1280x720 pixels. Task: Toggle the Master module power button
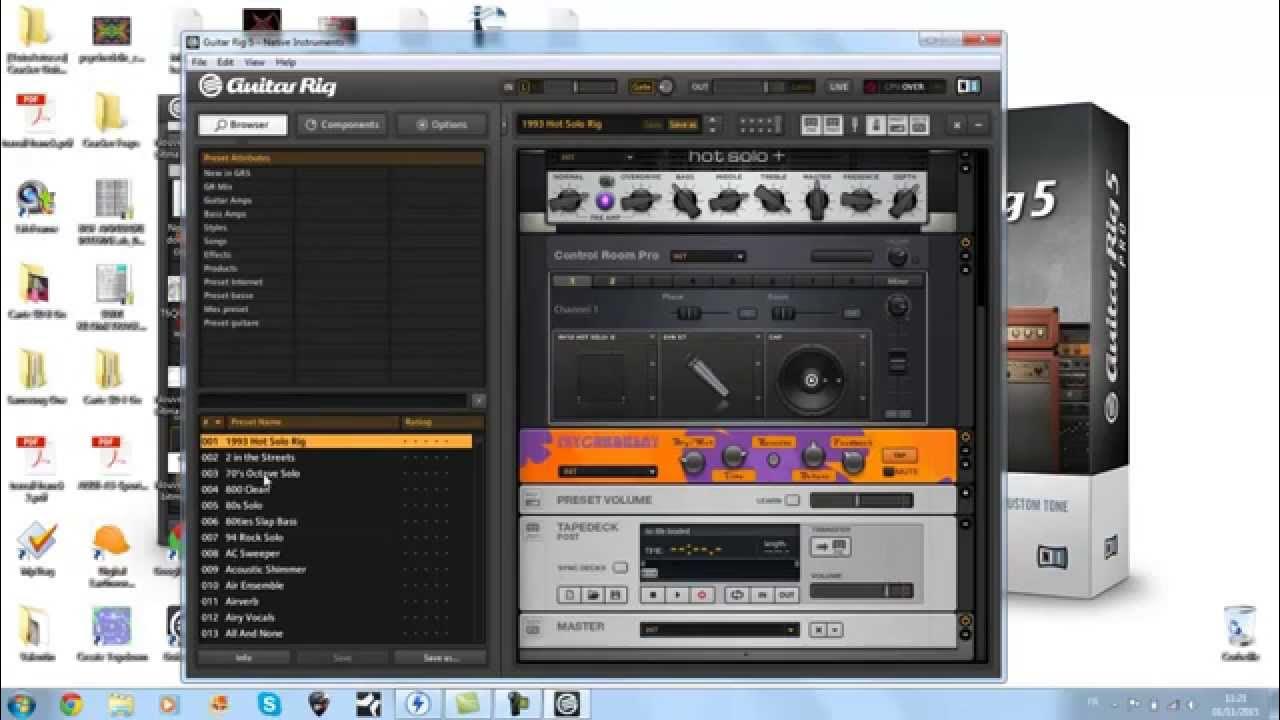click(x=966, y=621)
